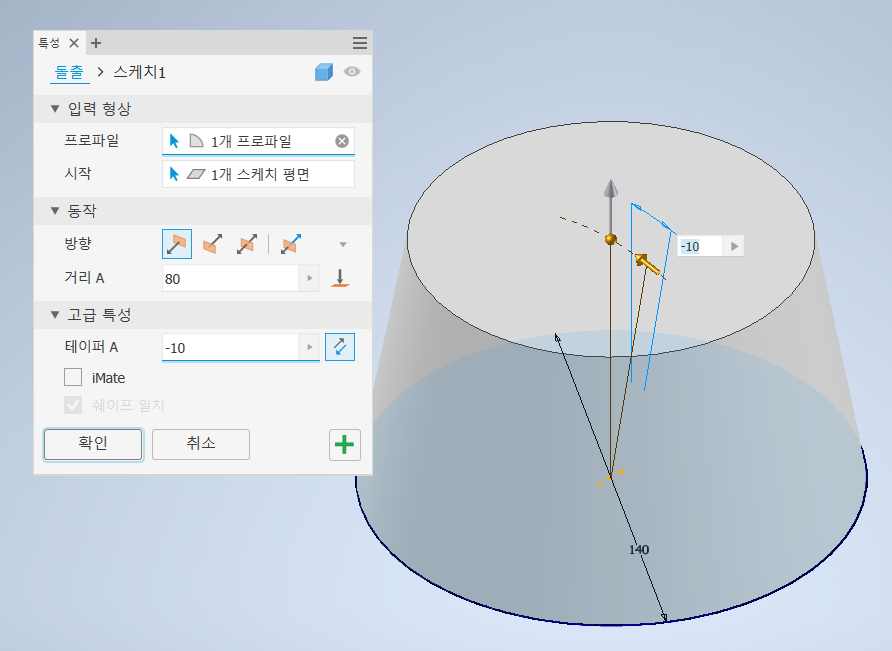
Task: Open the 거리 A value flyout arrow
Action: 309,278
